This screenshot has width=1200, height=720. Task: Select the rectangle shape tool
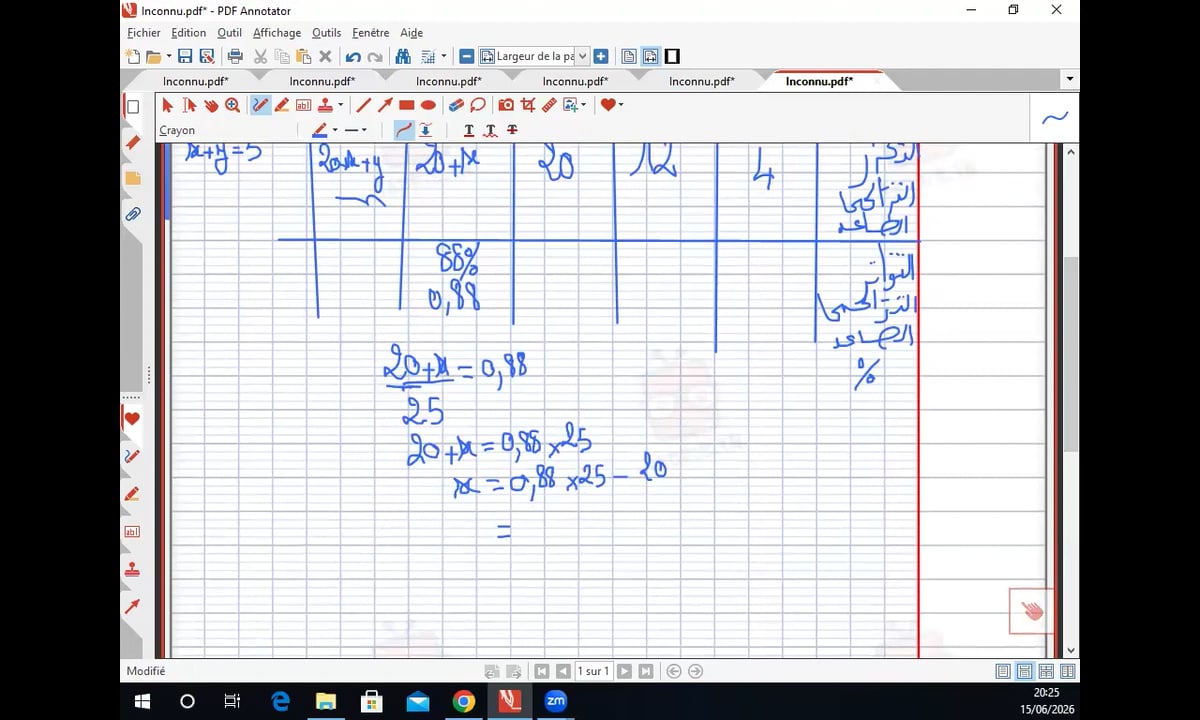[407, 104]
